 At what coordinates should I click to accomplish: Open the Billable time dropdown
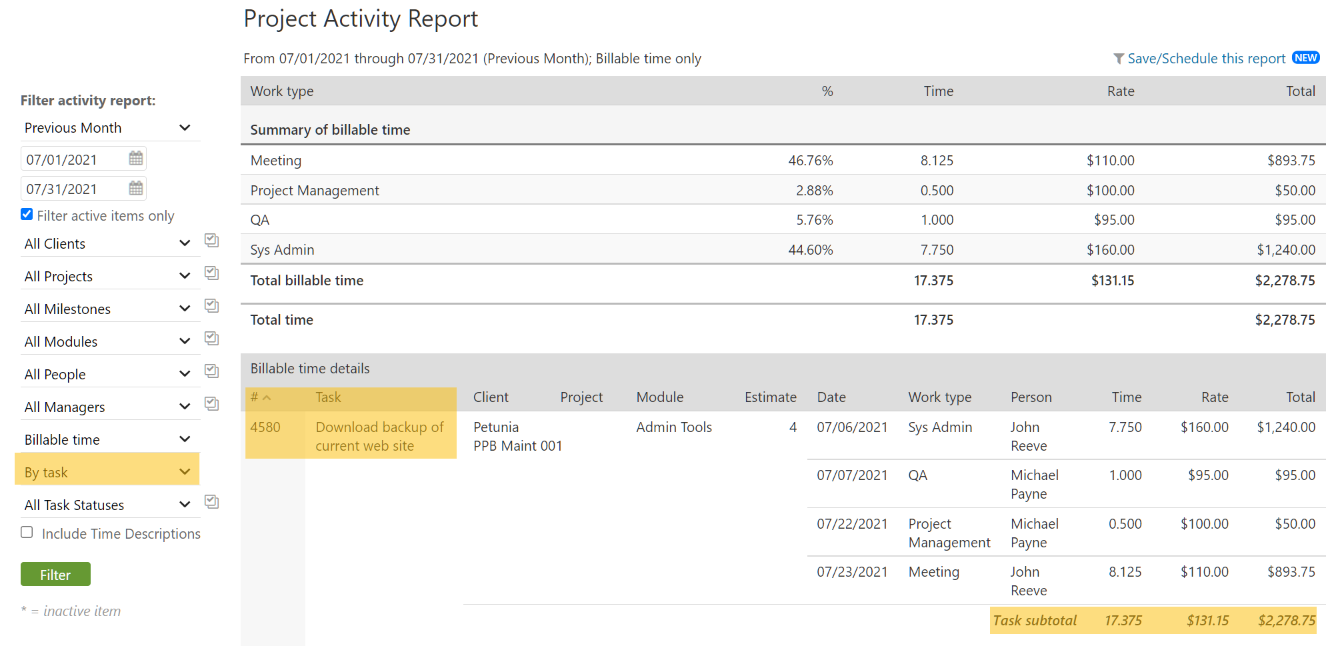107,437
